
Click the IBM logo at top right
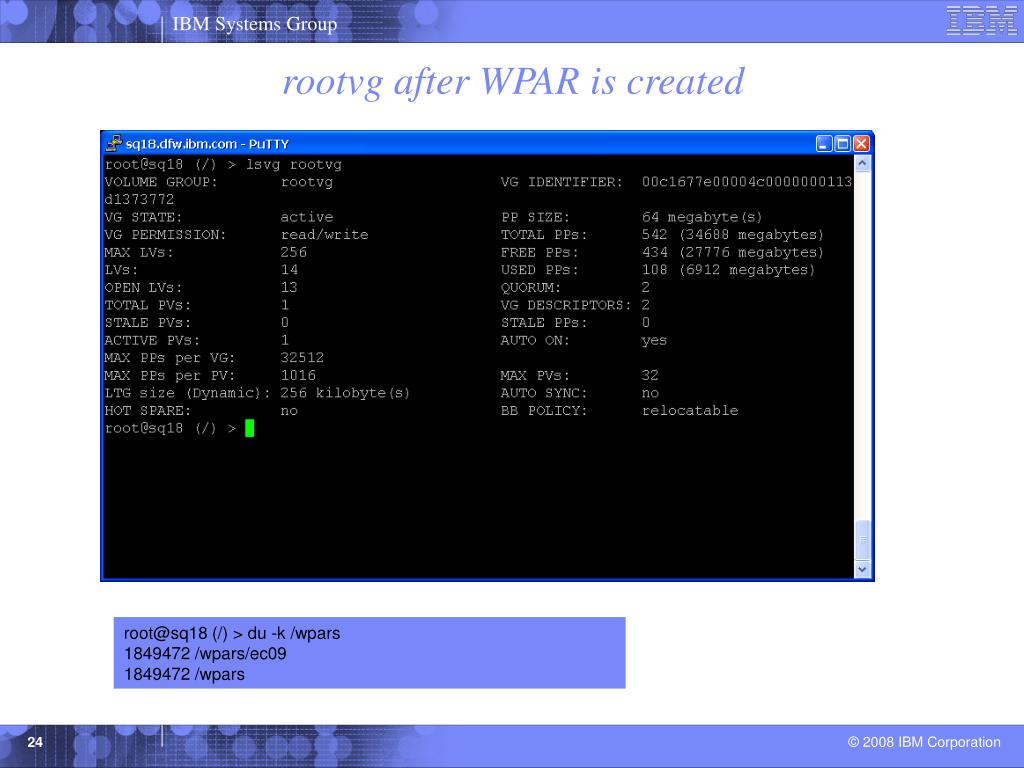click(981, 20)
